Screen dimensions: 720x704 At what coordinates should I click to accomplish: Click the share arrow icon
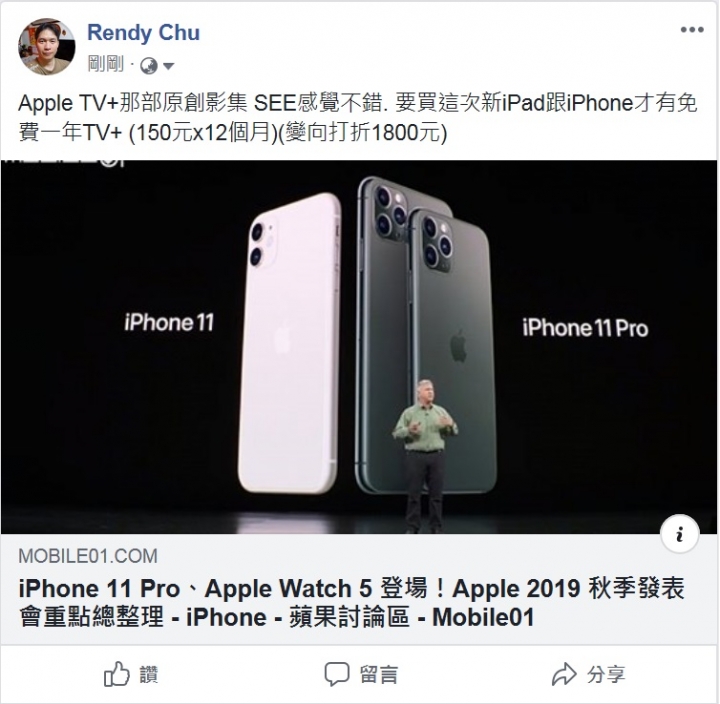563,674
